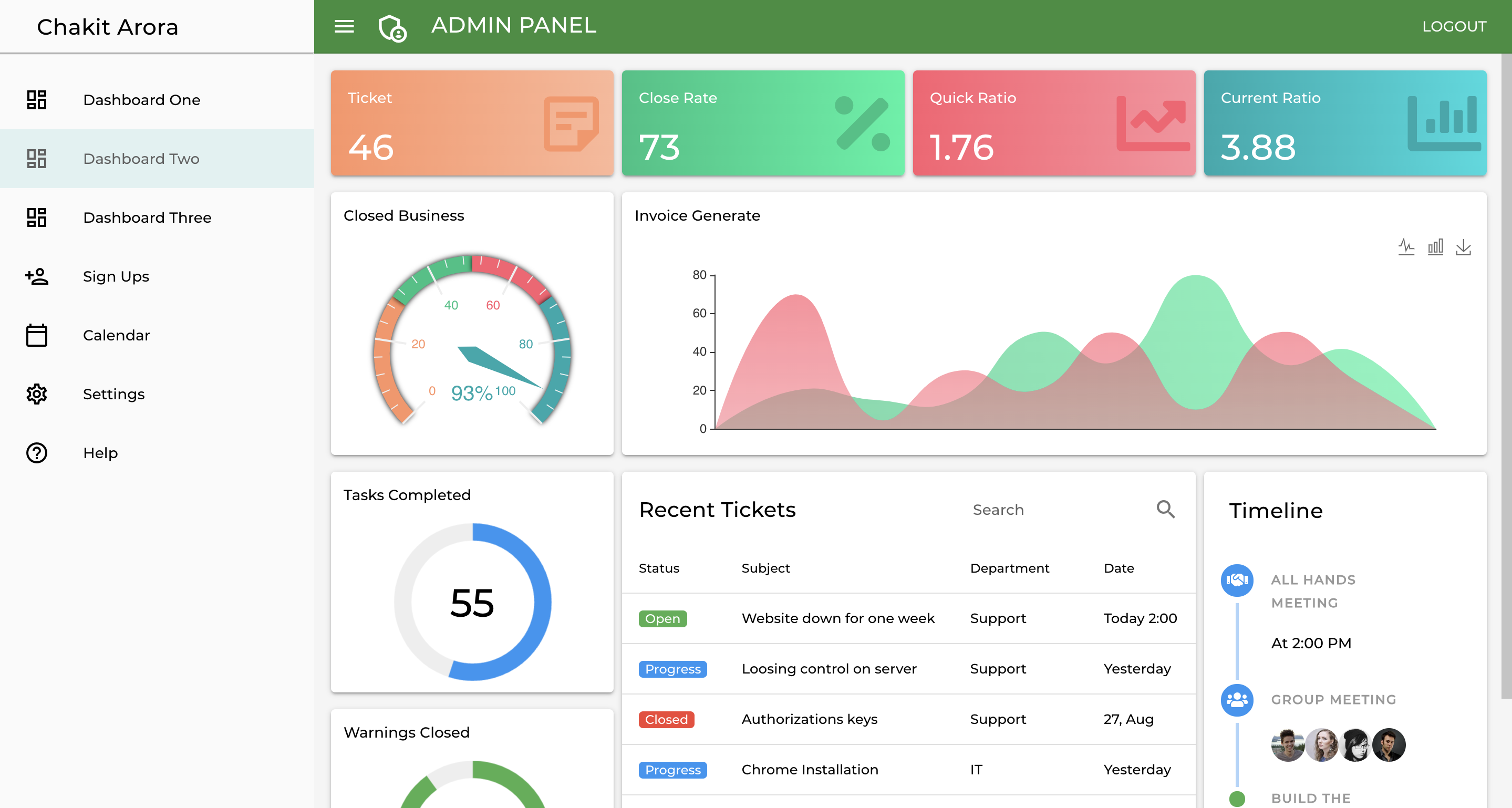Viewport: 1512px width, 808px height.
Task: Click the Help question mark icon
Action: coord(36,452)
